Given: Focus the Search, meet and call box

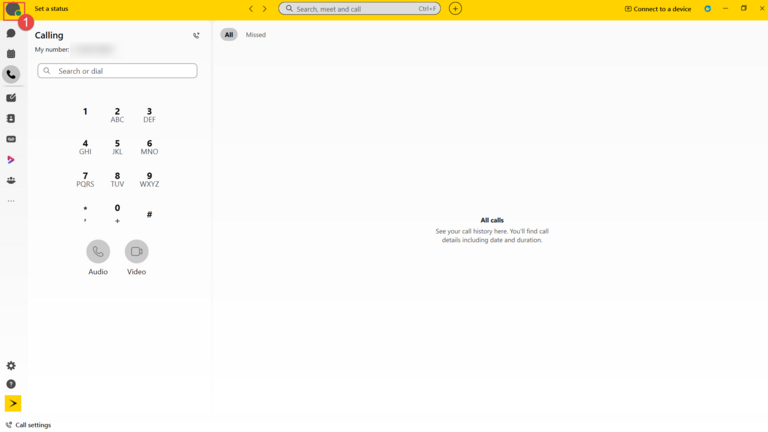Looking at the screenshot, I should click(x=360, y=9).
